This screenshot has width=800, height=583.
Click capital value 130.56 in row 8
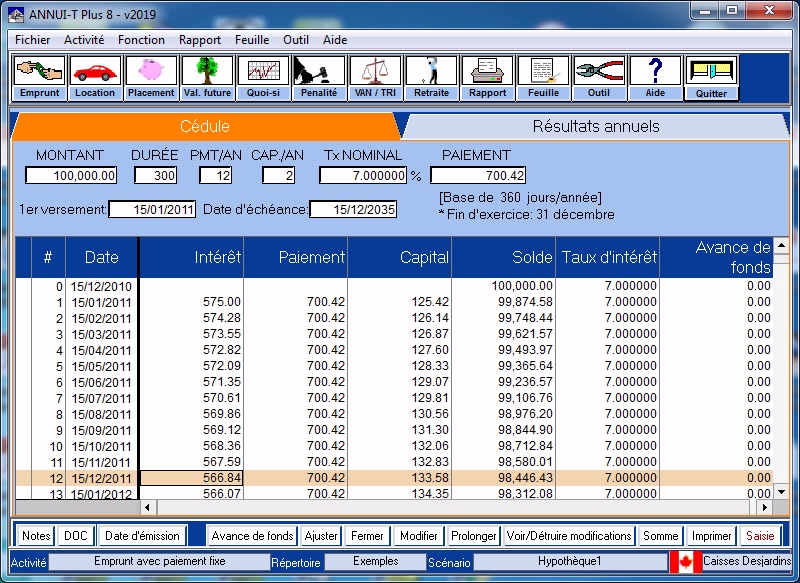[x=399, y=414]
